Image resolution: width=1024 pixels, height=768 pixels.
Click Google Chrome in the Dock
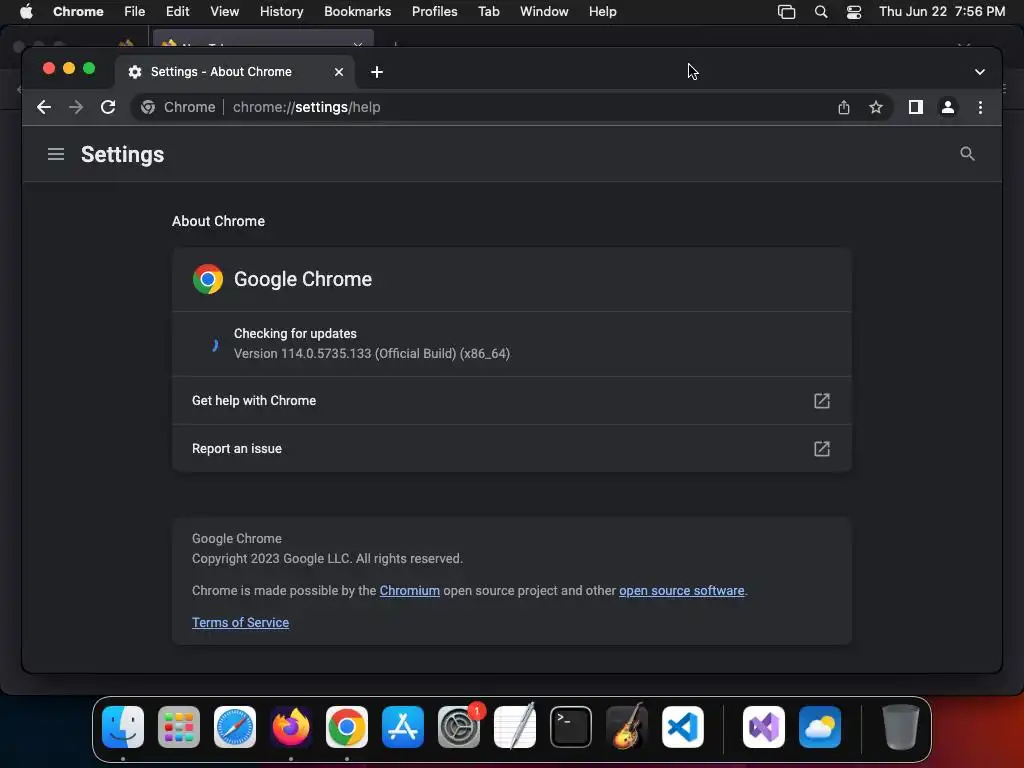[x=347, y=727]
